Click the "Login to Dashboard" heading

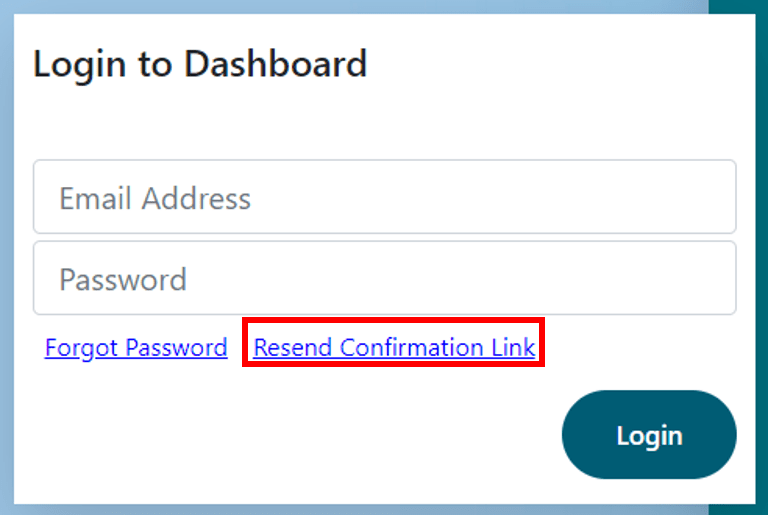click(200, 64)
